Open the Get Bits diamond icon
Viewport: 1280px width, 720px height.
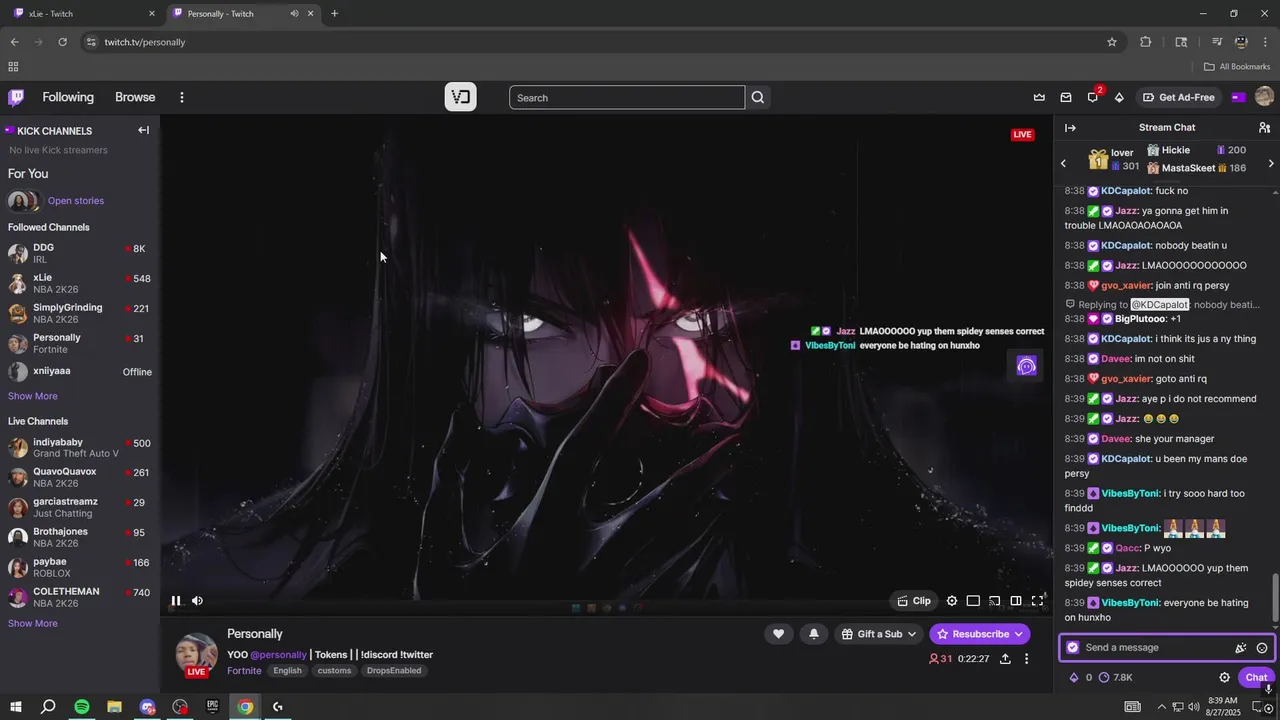pyautogui.click(x=1119, y=97)
